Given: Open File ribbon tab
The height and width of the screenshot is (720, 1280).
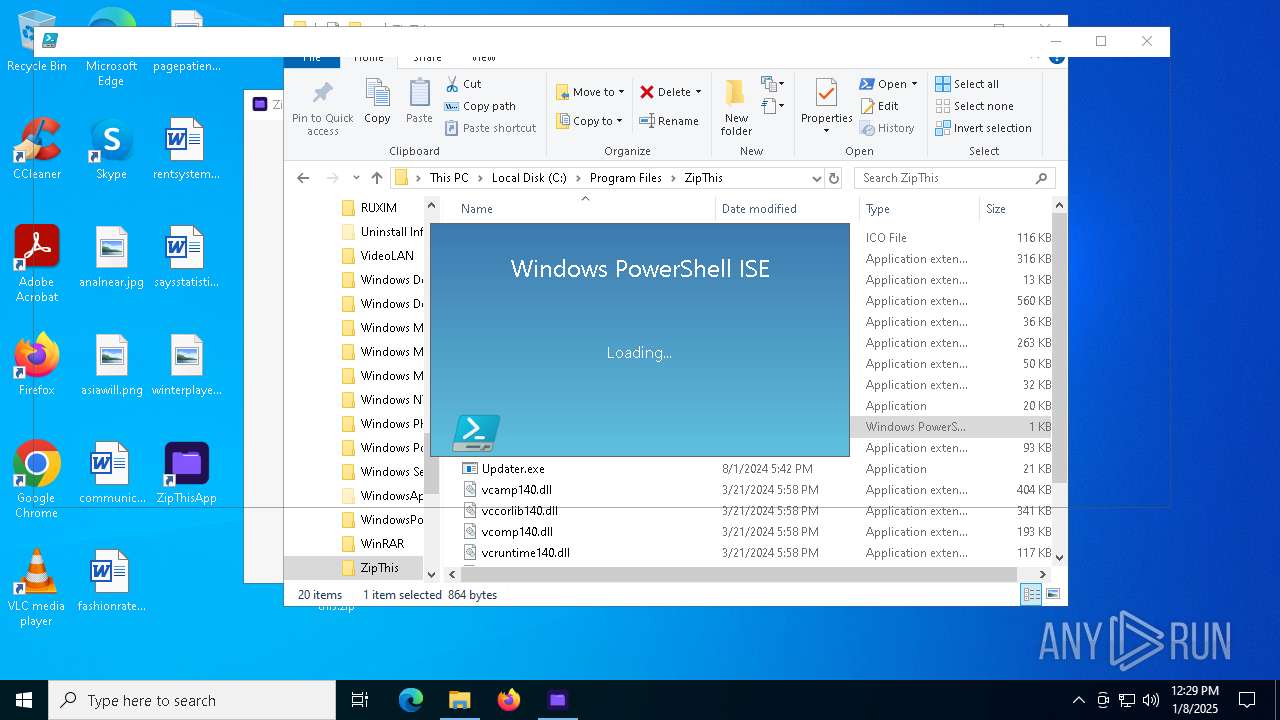Looking at the screenshot, I should point(312,58).
